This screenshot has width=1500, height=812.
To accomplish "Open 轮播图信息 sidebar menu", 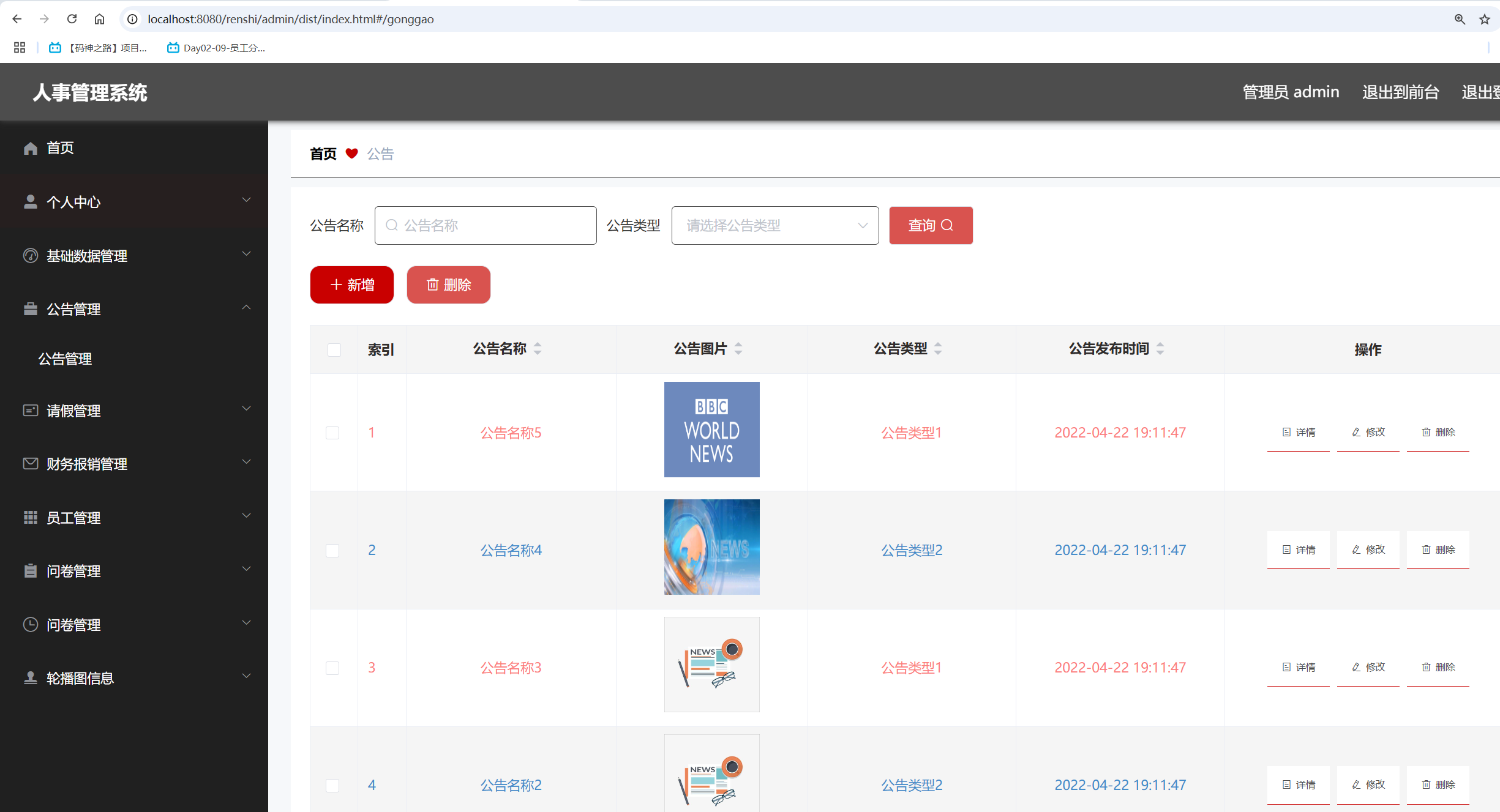I will pyautogui.click(x=134, y=678).
